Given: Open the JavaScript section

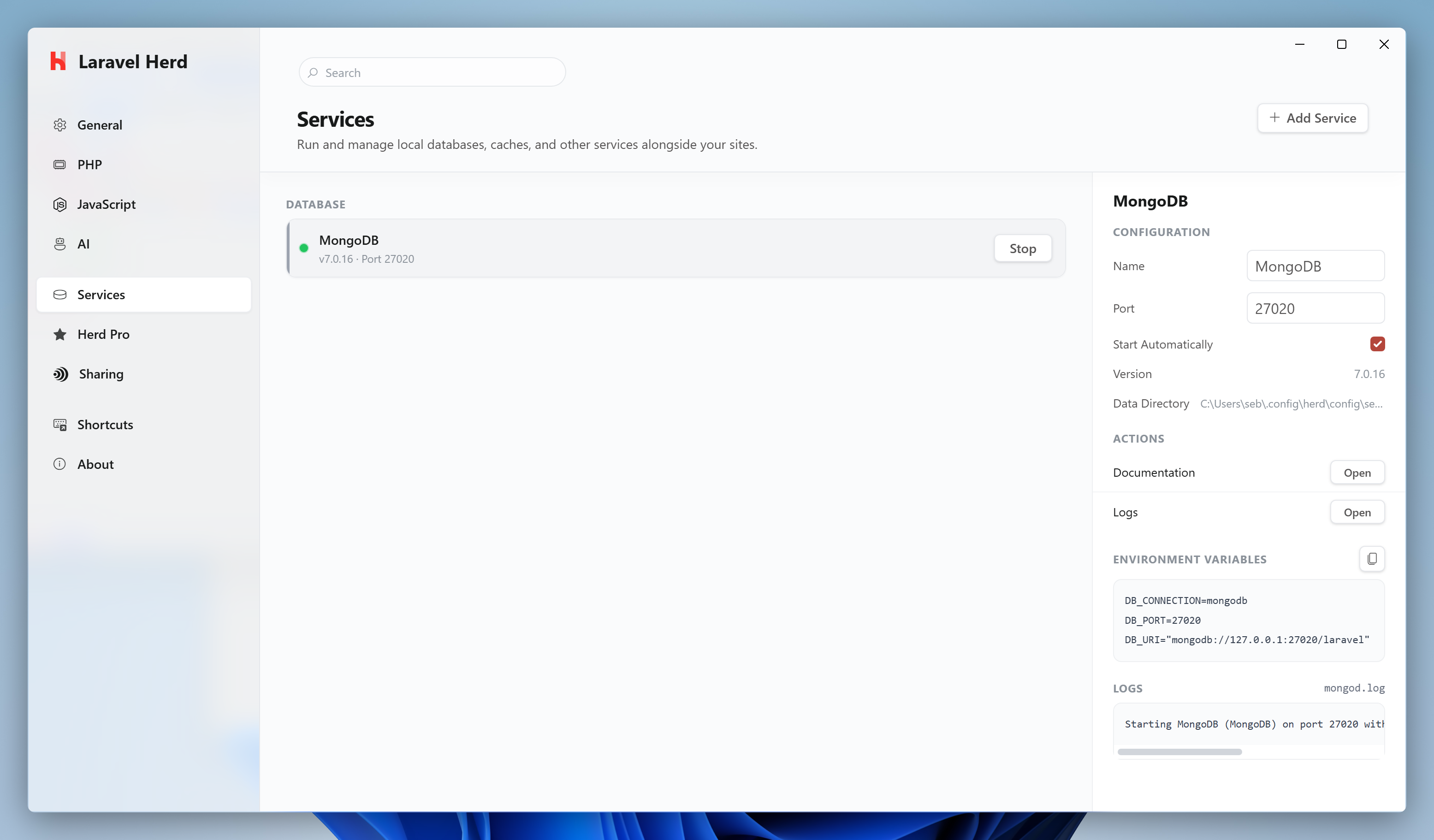Looking at the screenshot, I should tap(144, 204).
